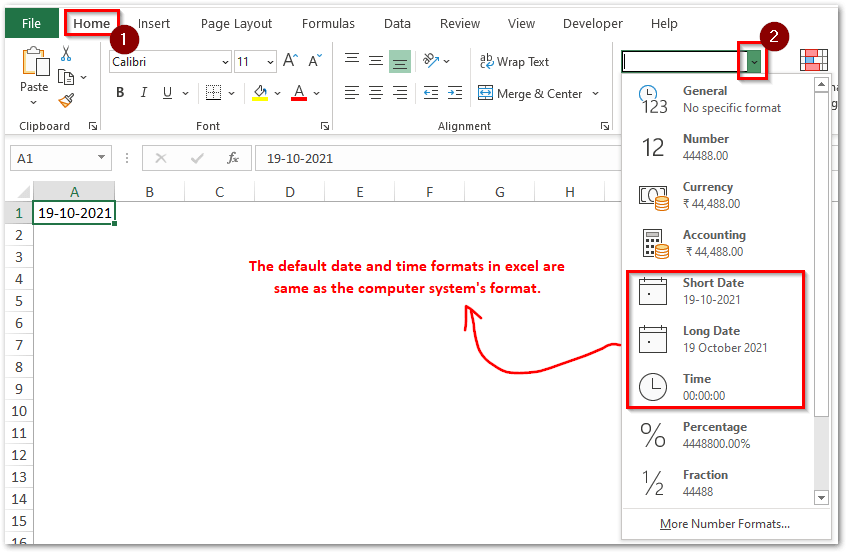This screenshot has height=553, width=847.
Task: Open the orientation options arrow
Action: pyautogui.click(x=446, y=61)
